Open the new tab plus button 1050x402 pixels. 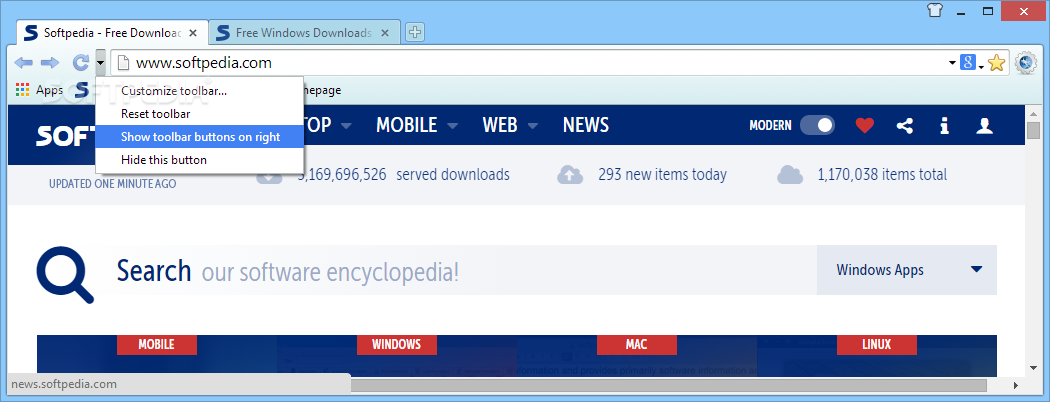415,31
